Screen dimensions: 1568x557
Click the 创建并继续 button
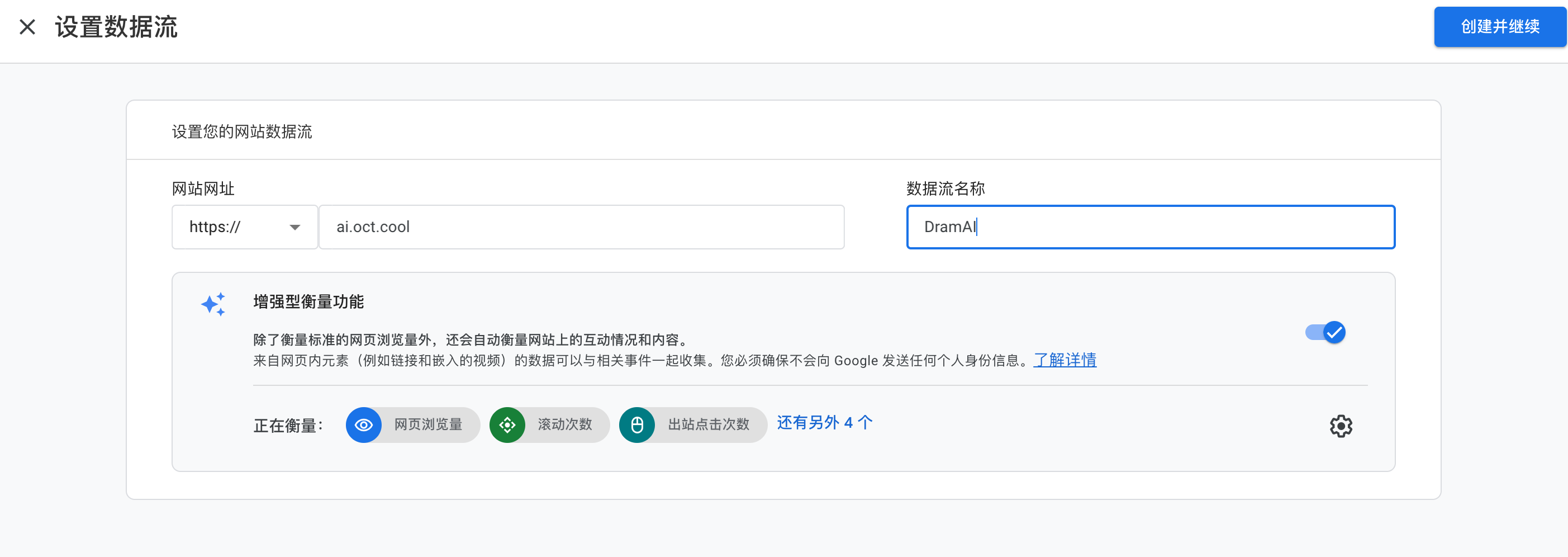coord(1500,27)
